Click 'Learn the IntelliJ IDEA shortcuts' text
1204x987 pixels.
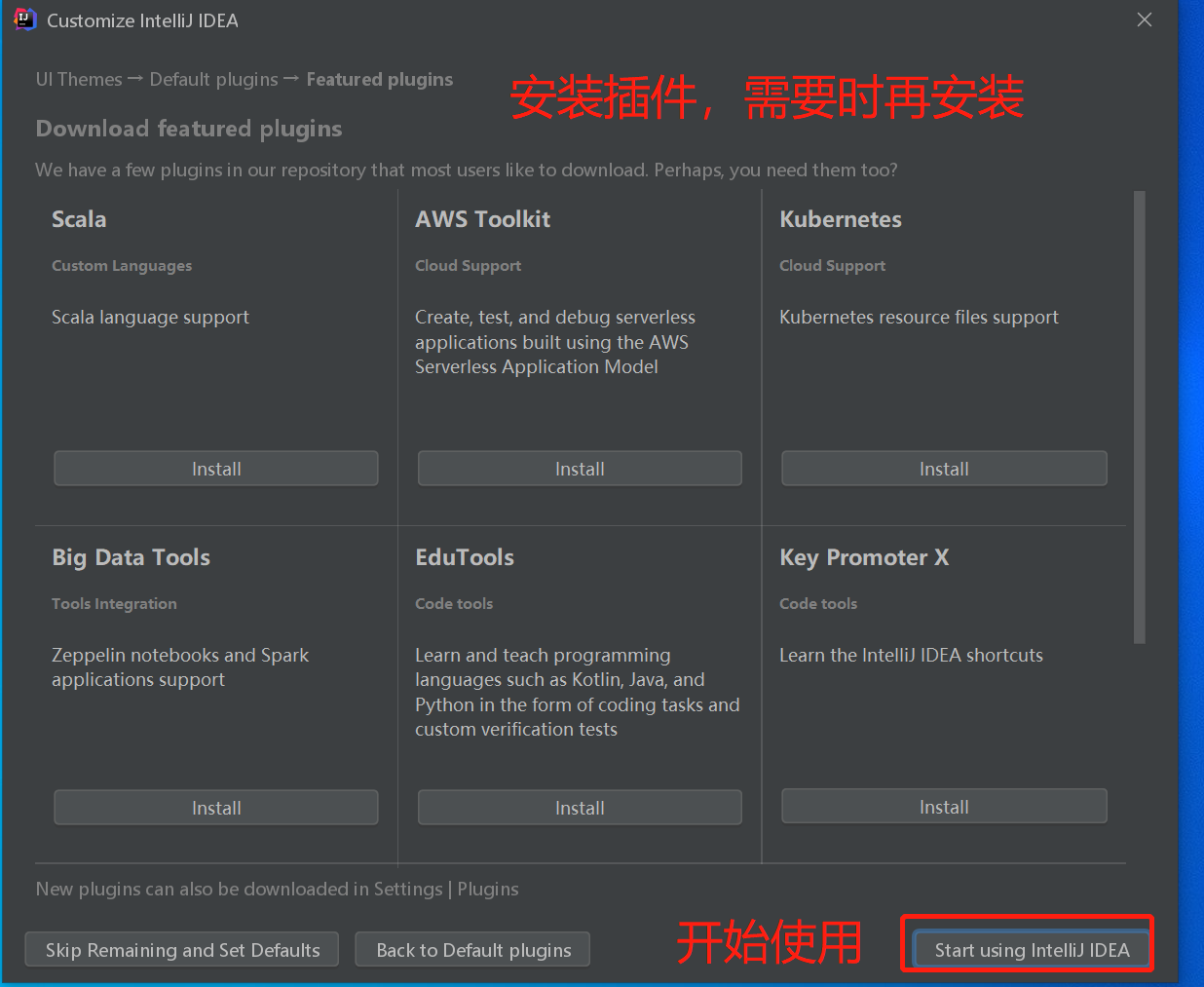click(x=911, y=656)
